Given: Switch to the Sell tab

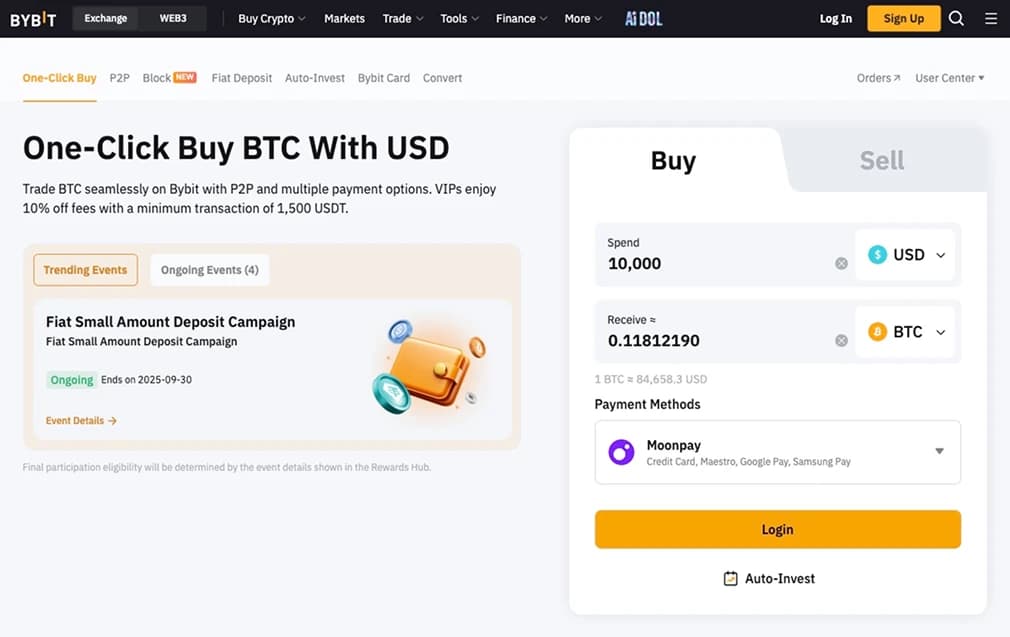Looking at the screenshot, I should [x=881, y=159].
